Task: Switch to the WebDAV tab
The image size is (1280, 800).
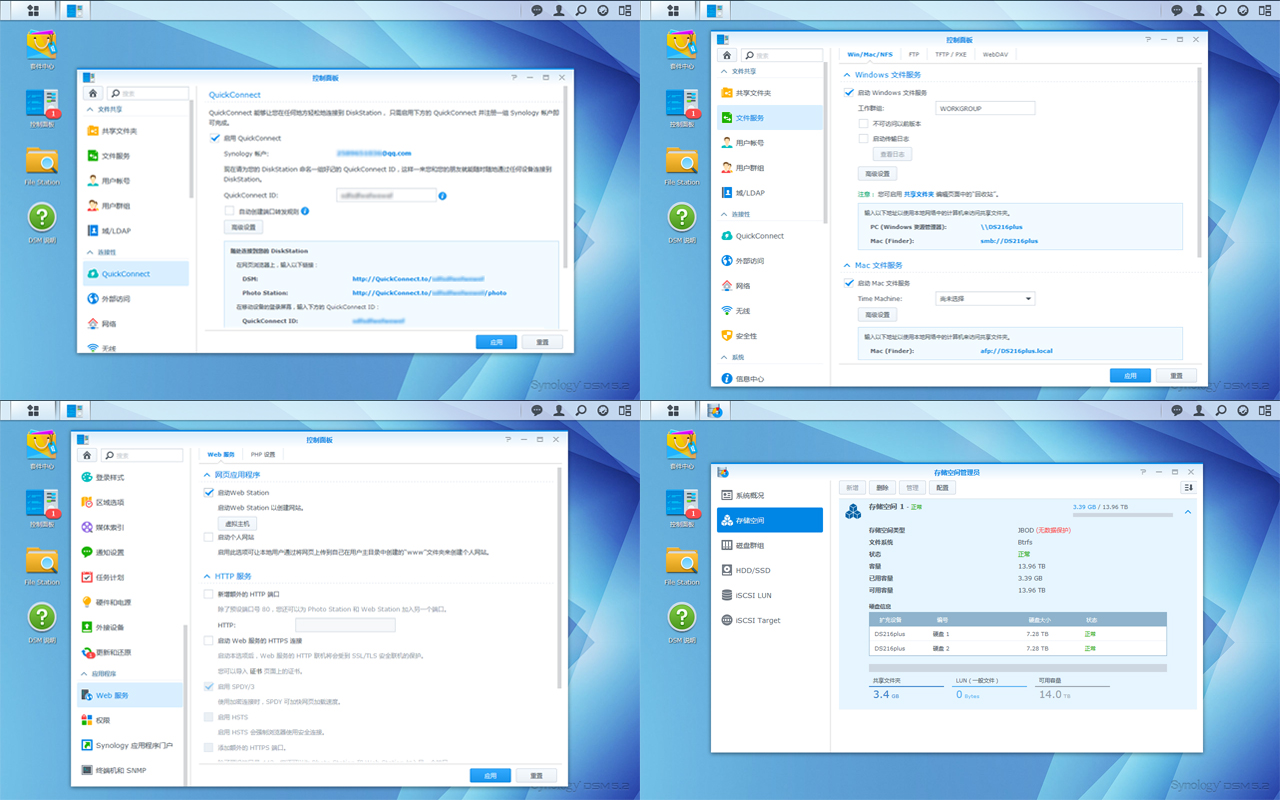Action: pos(994,54)
